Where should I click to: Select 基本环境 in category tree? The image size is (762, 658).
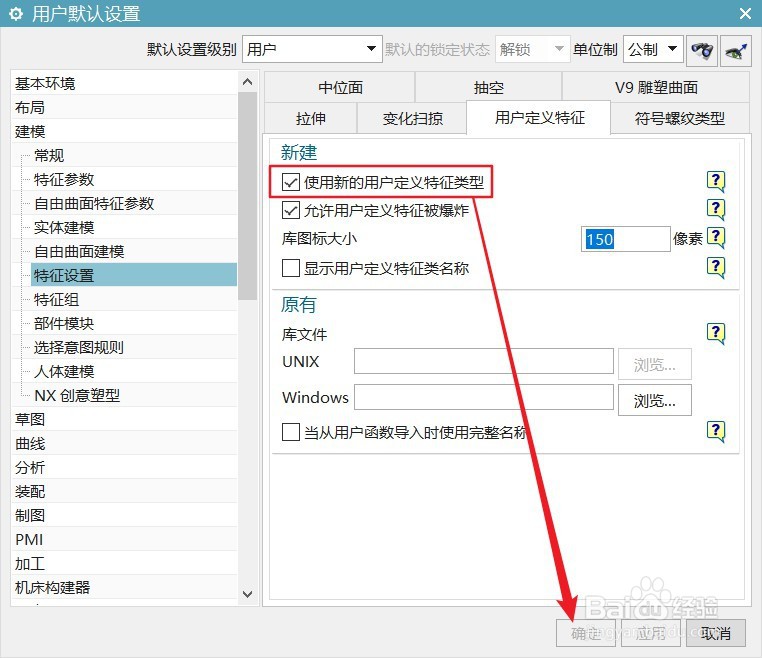[124, 84]
